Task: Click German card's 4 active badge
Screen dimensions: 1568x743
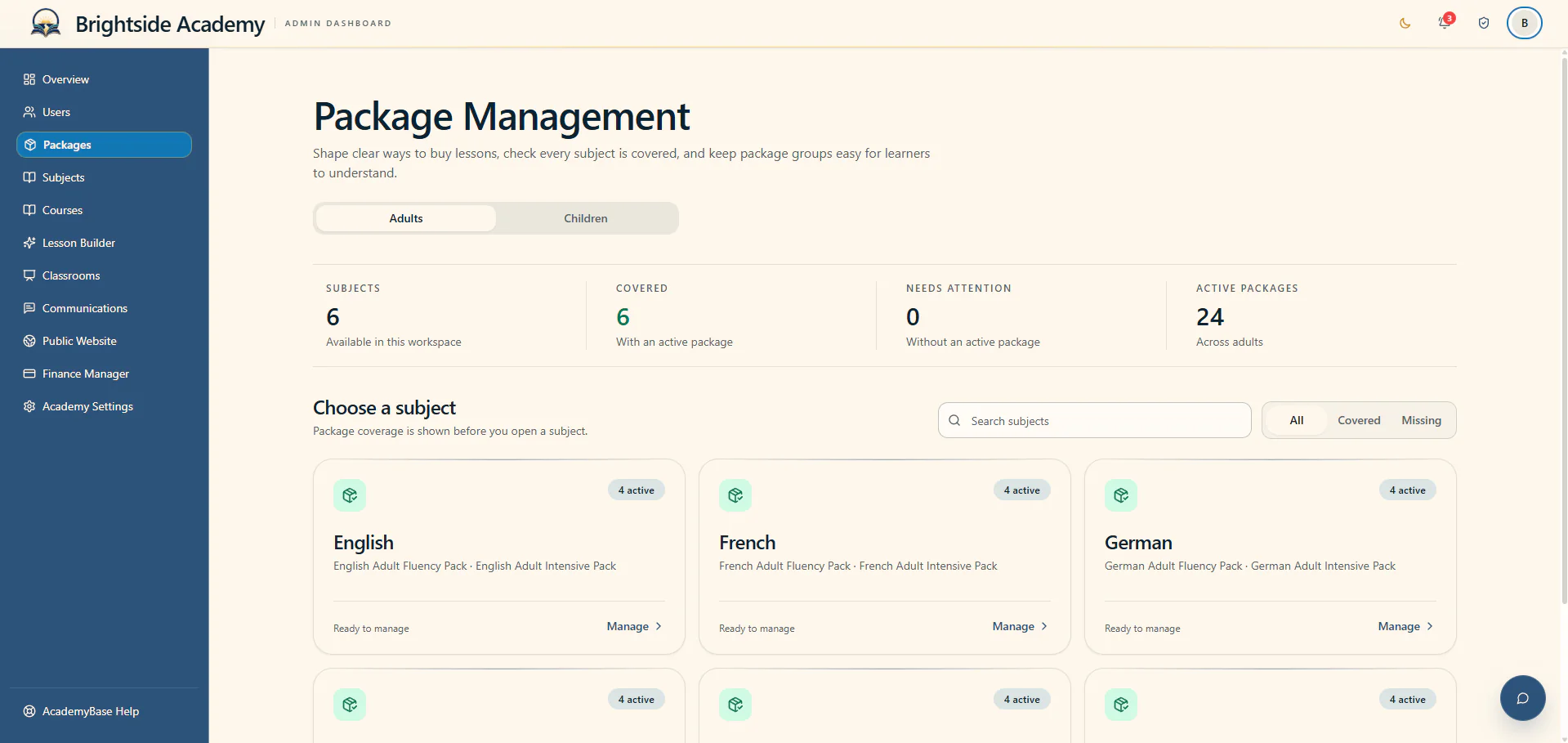Action: pos(1408,490)
